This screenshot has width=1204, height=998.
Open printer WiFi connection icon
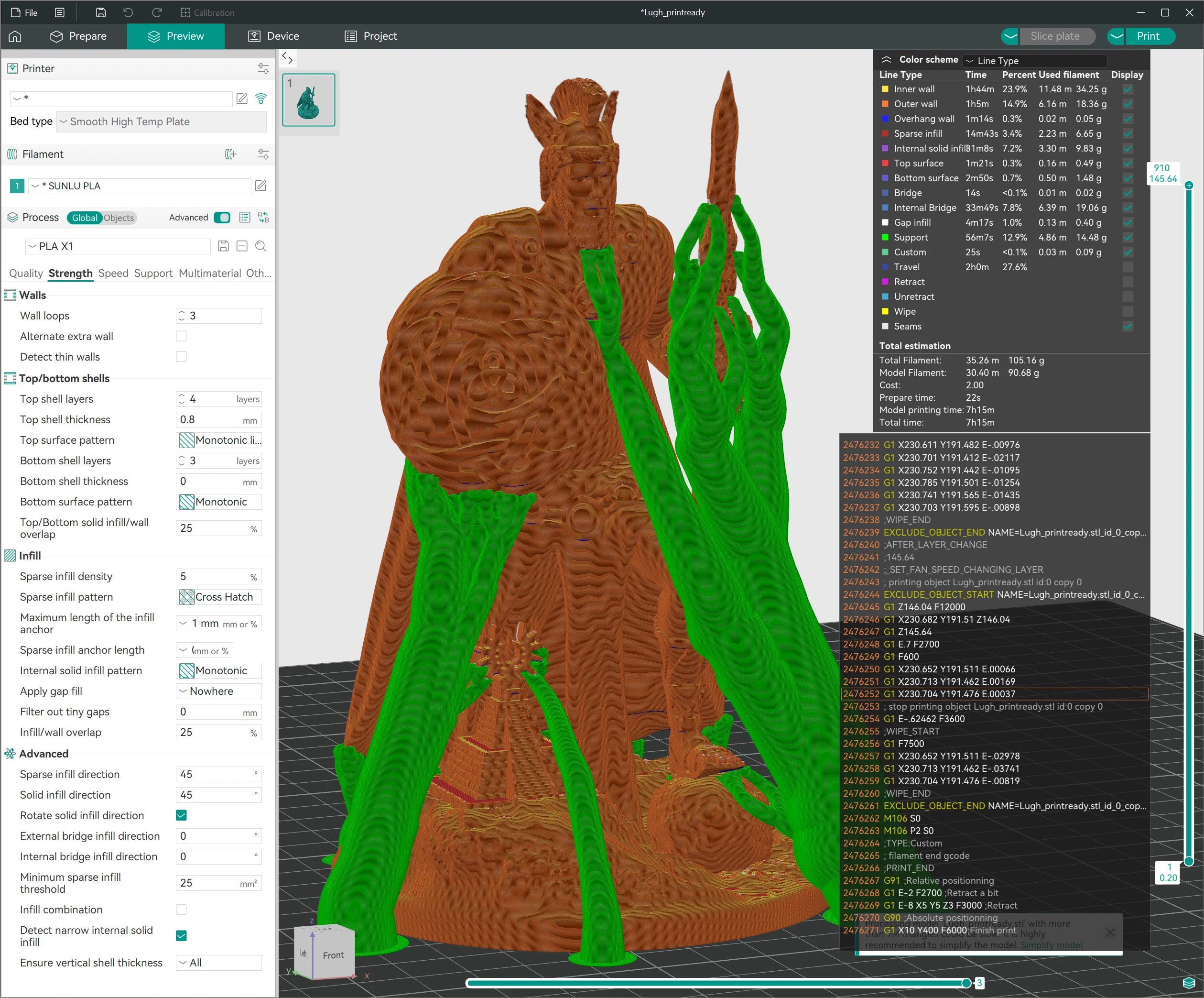click(x=261, y=99)
